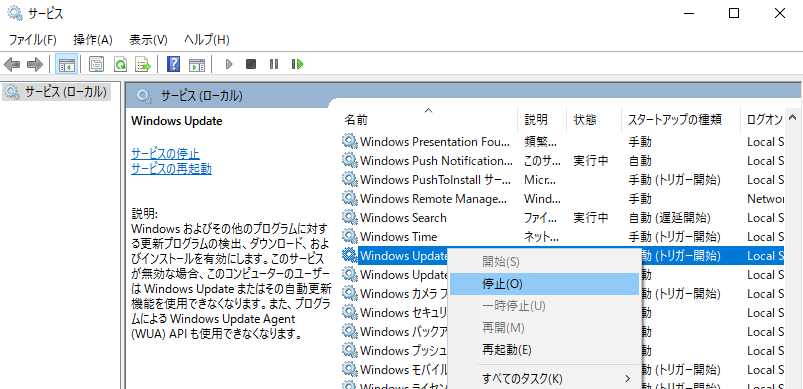
Task: Click the highlighted Windows Update service row
Action: click(x=562, y=255)
